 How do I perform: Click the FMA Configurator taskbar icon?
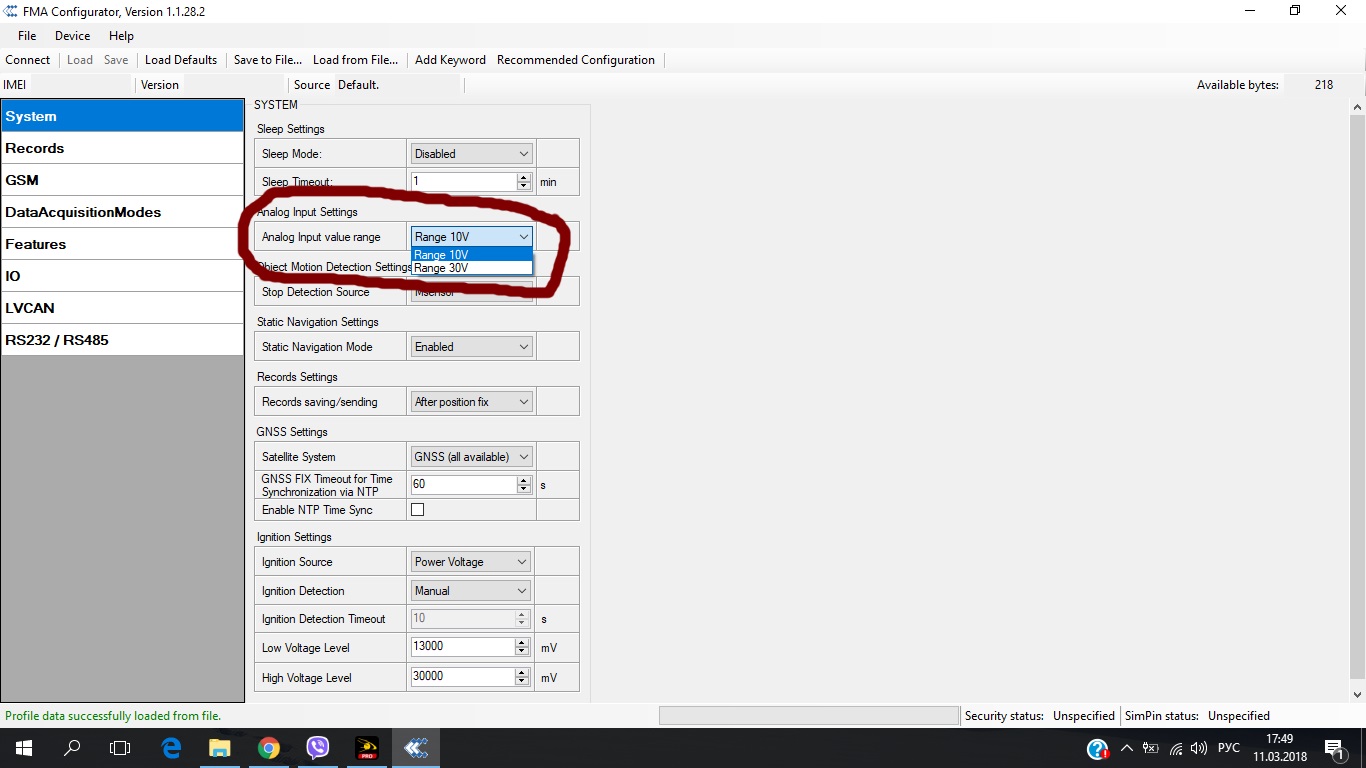pos(416,748)
